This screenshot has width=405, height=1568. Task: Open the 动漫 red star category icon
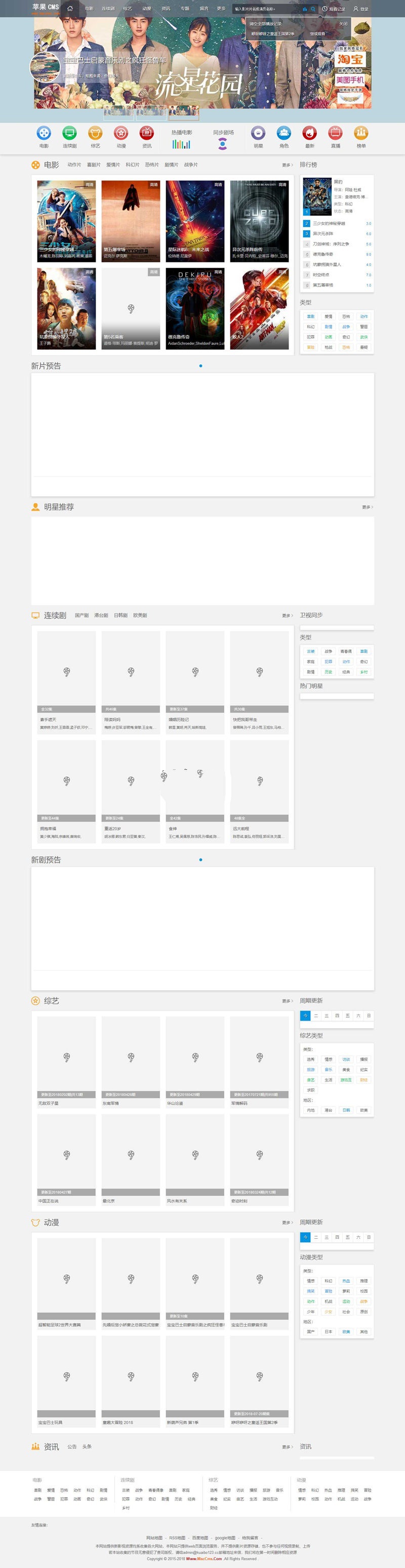[x=121, y=133]
